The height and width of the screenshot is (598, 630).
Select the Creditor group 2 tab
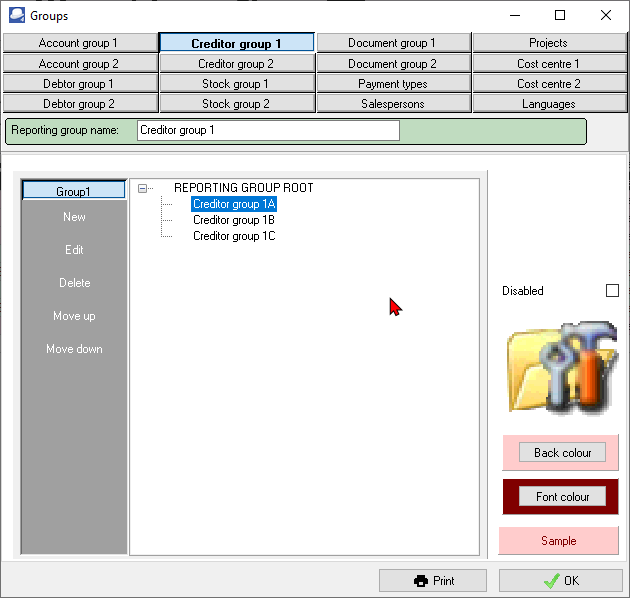coord(237,63)
